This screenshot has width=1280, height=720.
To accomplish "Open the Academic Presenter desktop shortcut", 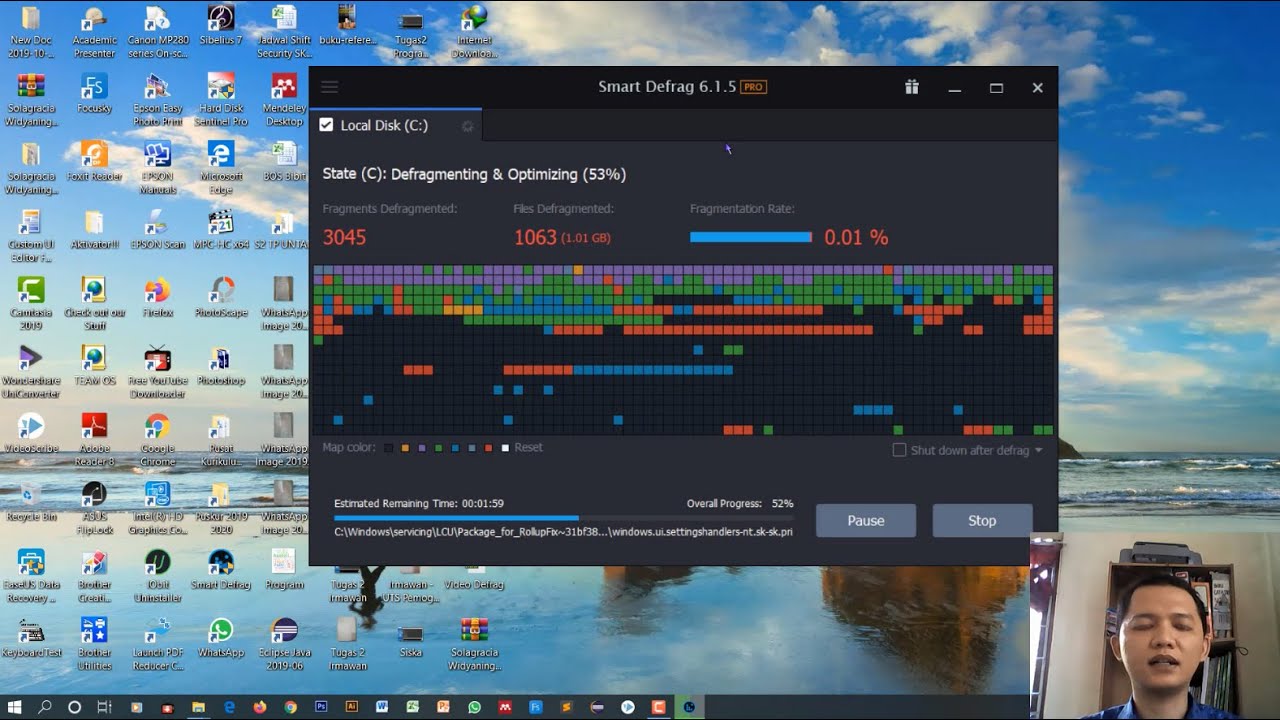I will click(94, 32).
